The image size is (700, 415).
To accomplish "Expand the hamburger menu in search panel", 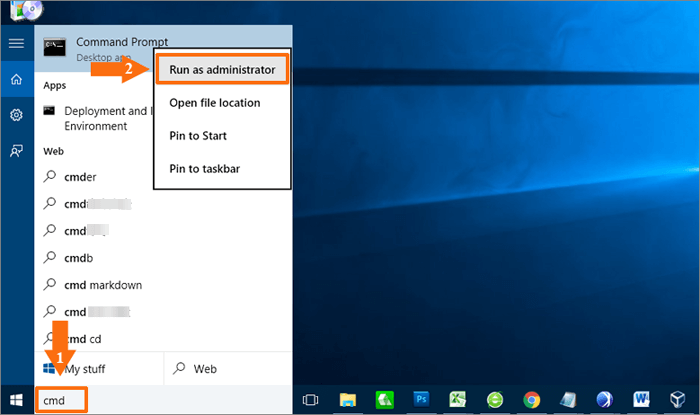I will [x=17, y=43].
